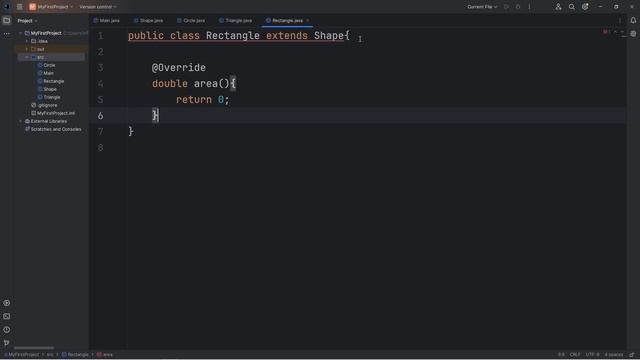Screen dimensions: 640x360
Task: Collapse the MyFirstProject root node
Action: (20, 33)
